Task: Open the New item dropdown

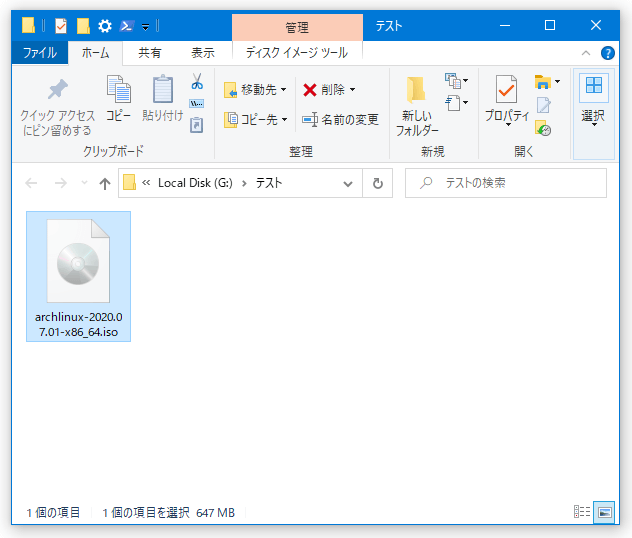Action: pos(456,81)
